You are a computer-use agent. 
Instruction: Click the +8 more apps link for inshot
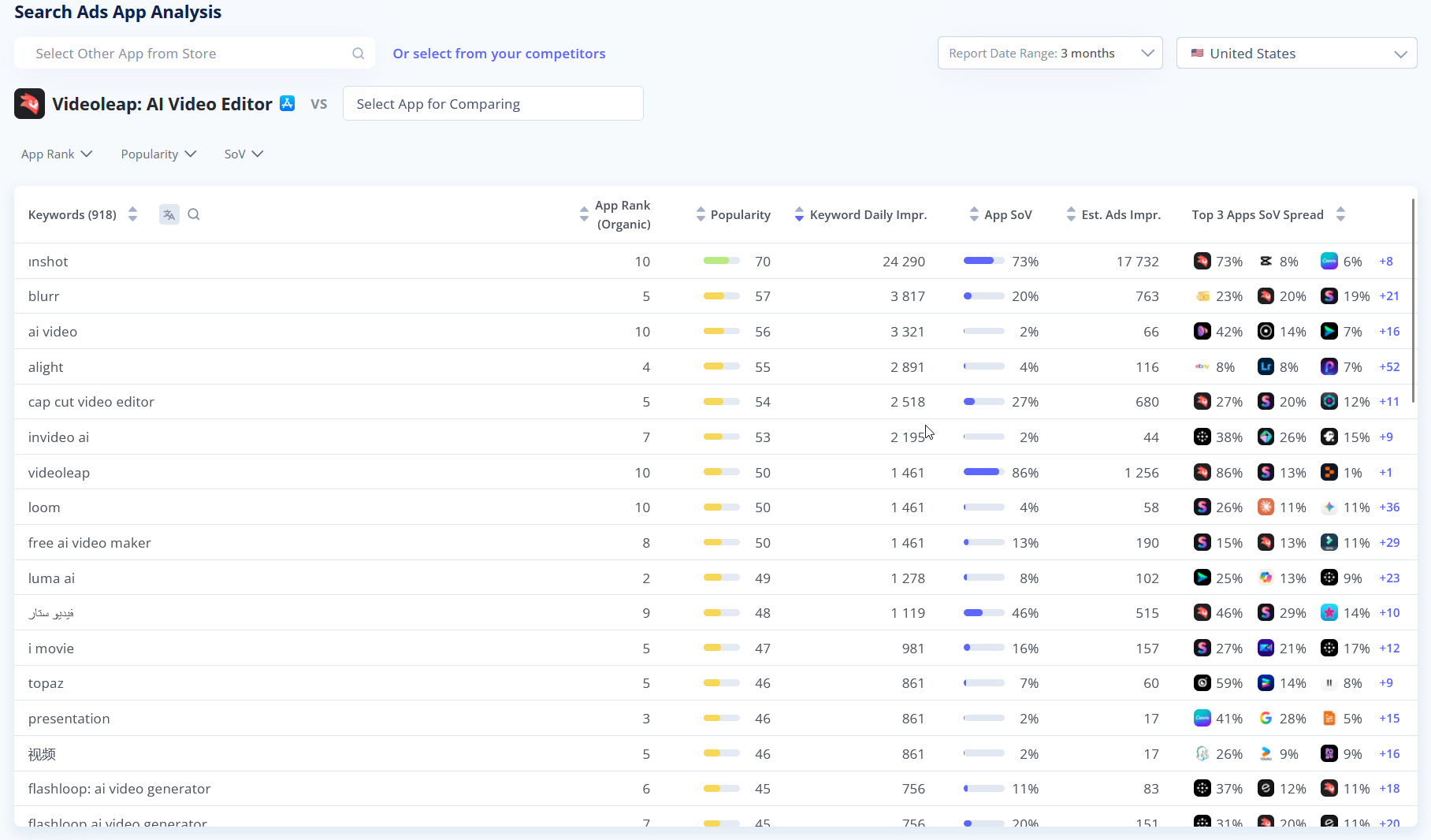tap(1386, 262)
